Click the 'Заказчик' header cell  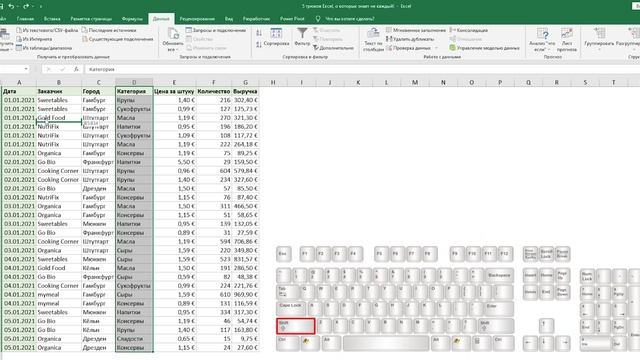[59, 91]
